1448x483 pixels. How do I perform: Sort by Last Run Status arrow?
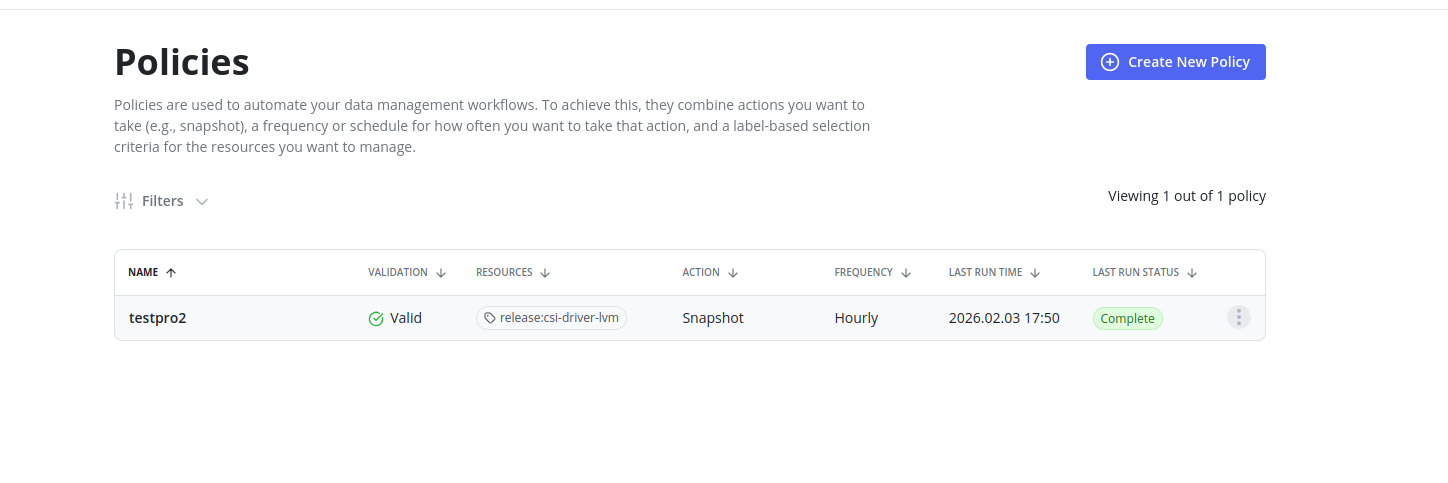tap(1192, 272)
